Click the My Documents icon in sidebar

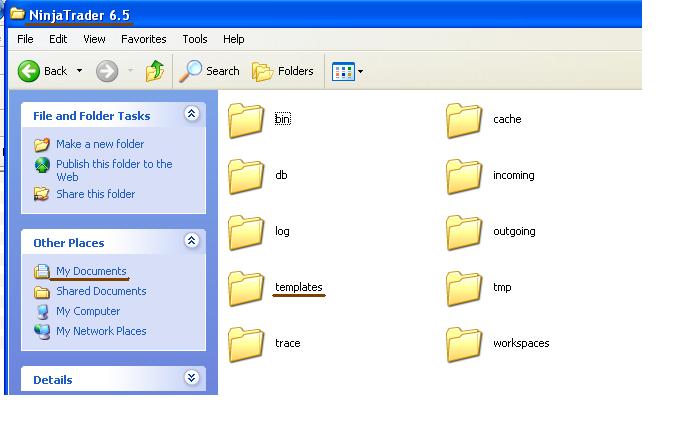[42, 271]
